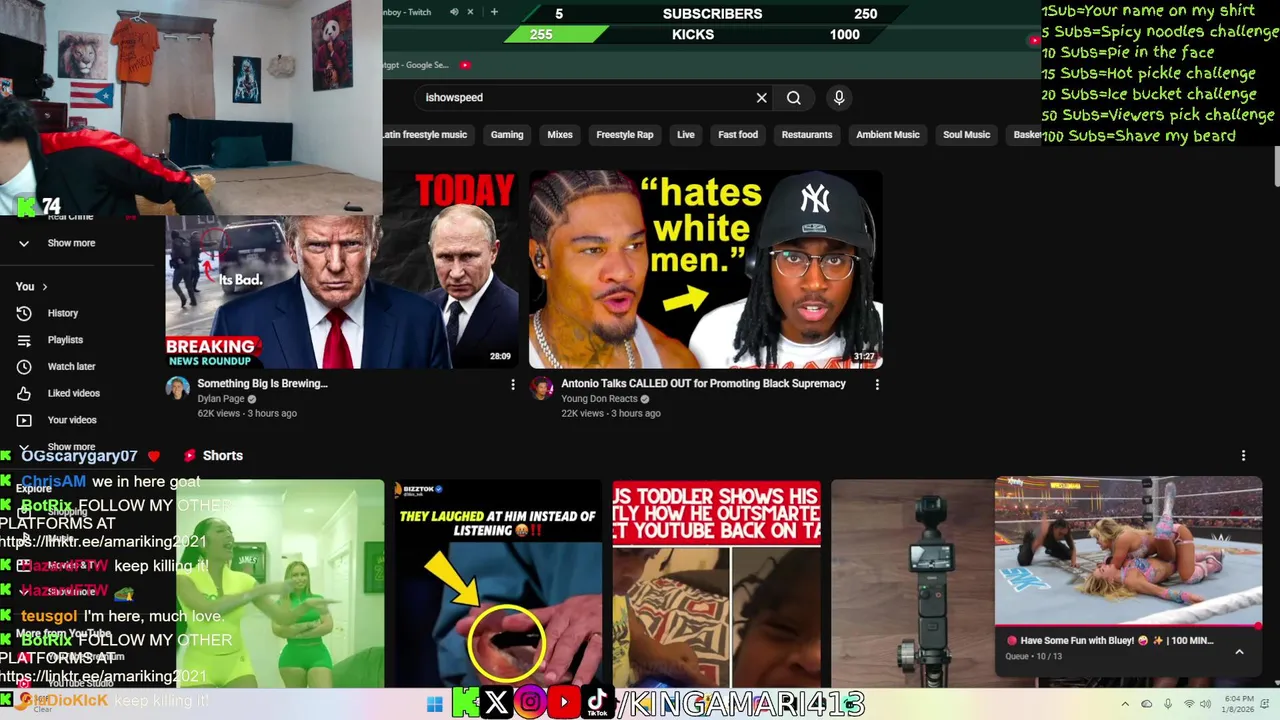Open Antonio Talks CALLED OUT video title

click(703, 384)
